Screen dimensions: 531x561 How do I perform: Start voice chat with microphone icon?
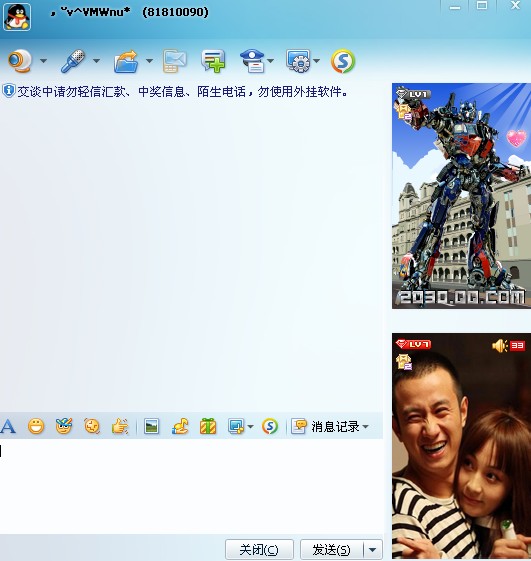pyautogui.click(x=73, y=61)
